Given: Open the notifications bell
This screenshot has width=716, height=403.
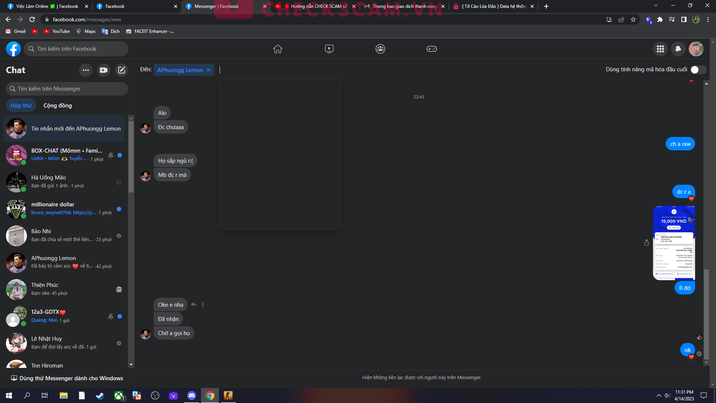Looking at the screenshot, I should [x=678, y=49].
